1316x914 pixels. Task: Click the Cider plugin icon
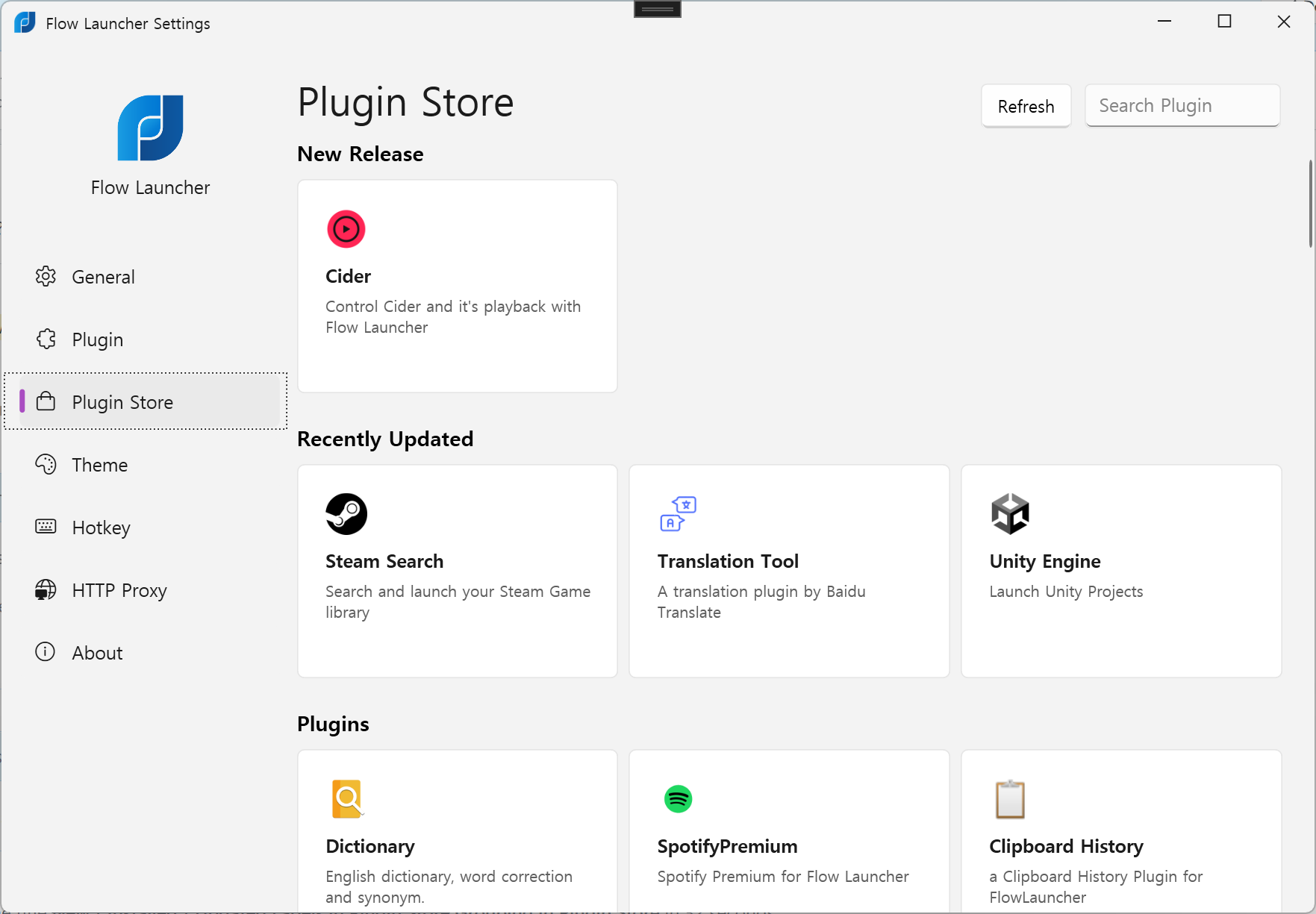click(x=346, y=229)
